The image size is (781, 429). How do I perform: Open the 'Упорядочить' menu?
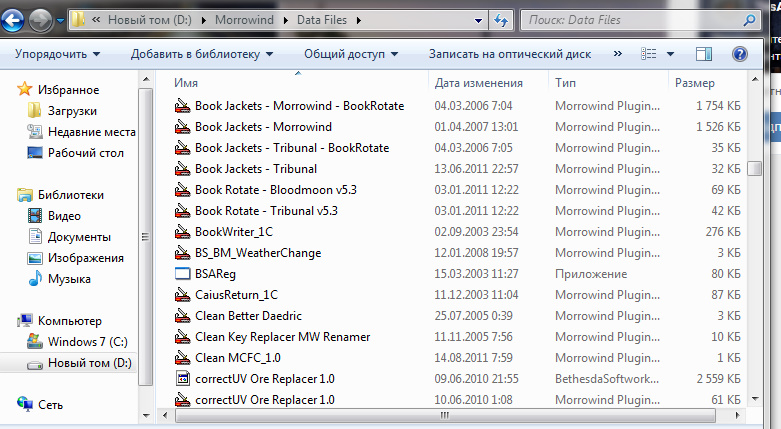pyautogui.click(x=57, y=54)
